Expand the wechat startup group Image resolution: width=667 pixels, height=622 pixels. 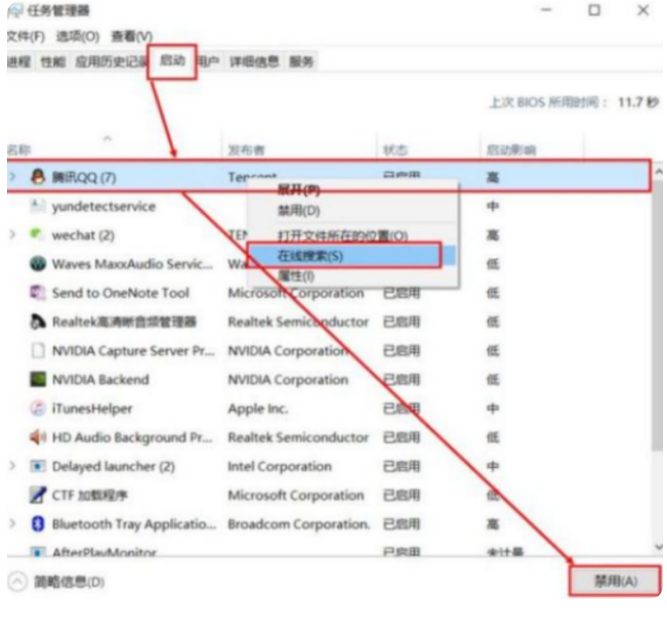(12, 235)
